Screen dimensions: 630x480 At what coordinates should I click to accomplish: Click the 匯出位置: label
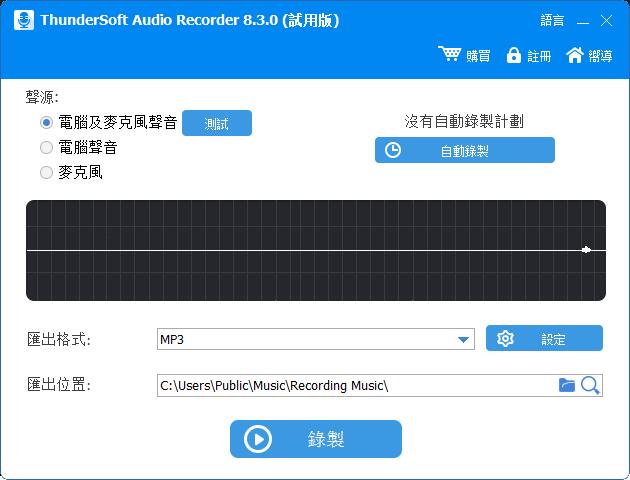(x=59, y=385)
